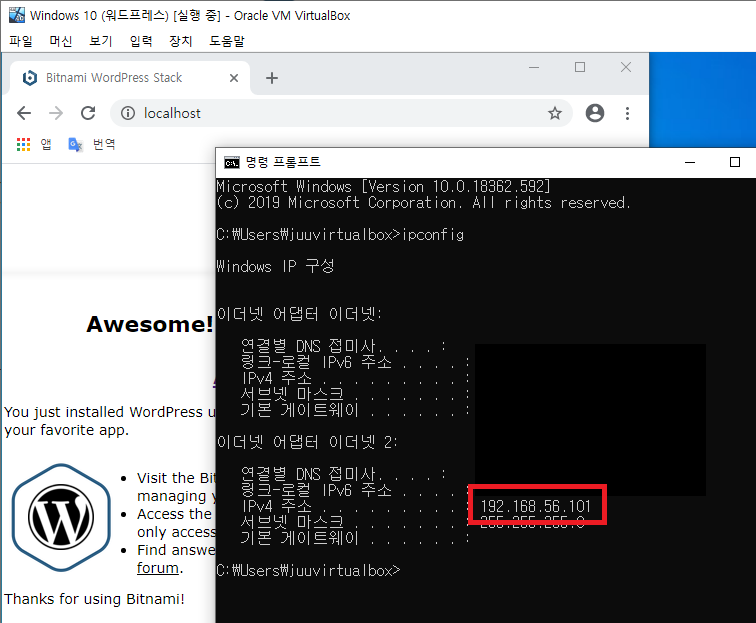Open the Chrome profile avatar

click(595, 113)
